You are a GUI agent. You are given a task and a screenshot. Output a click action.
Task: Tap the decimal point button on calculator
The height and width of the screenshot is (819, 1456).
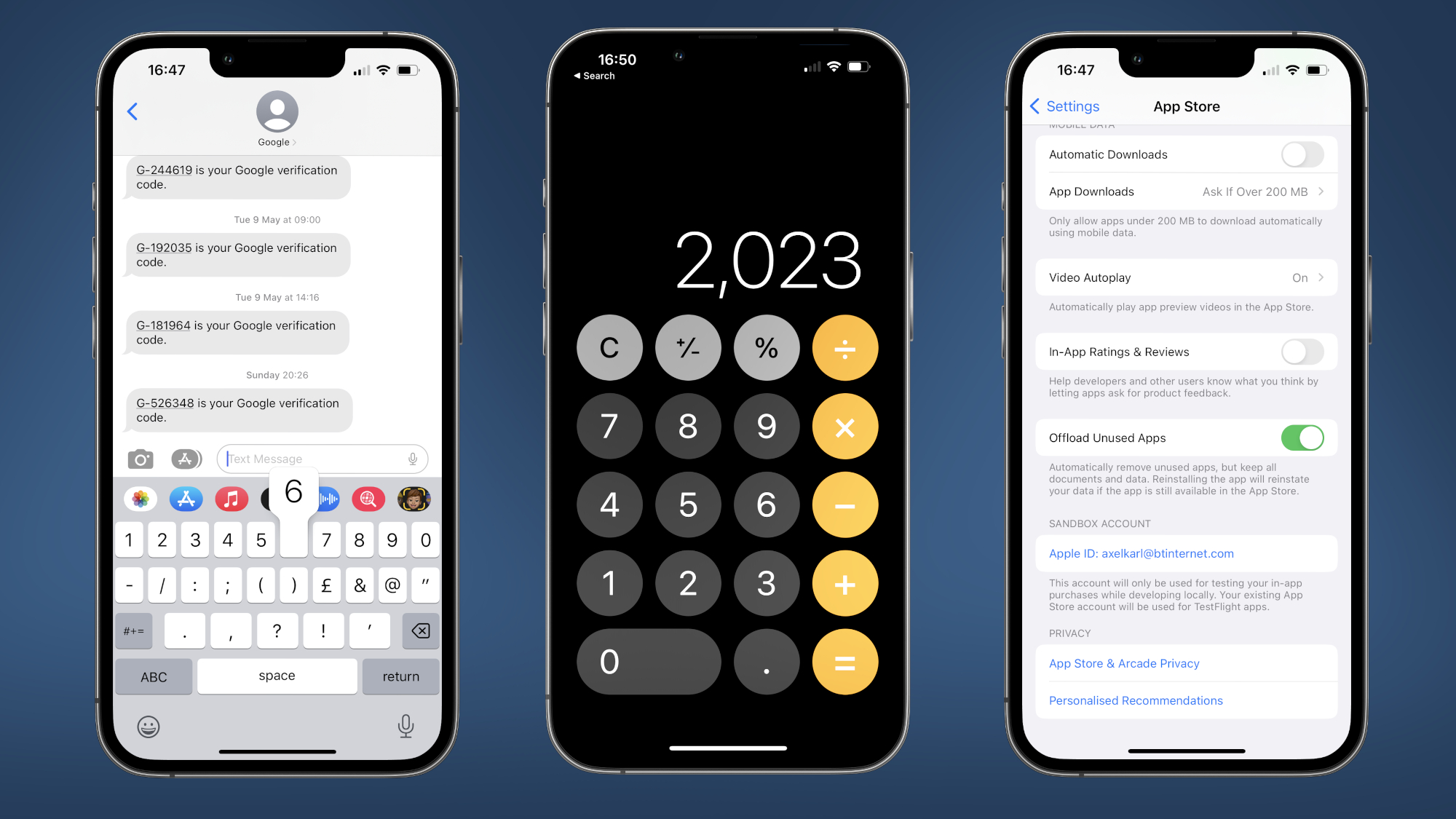click(x=765, y=662)
